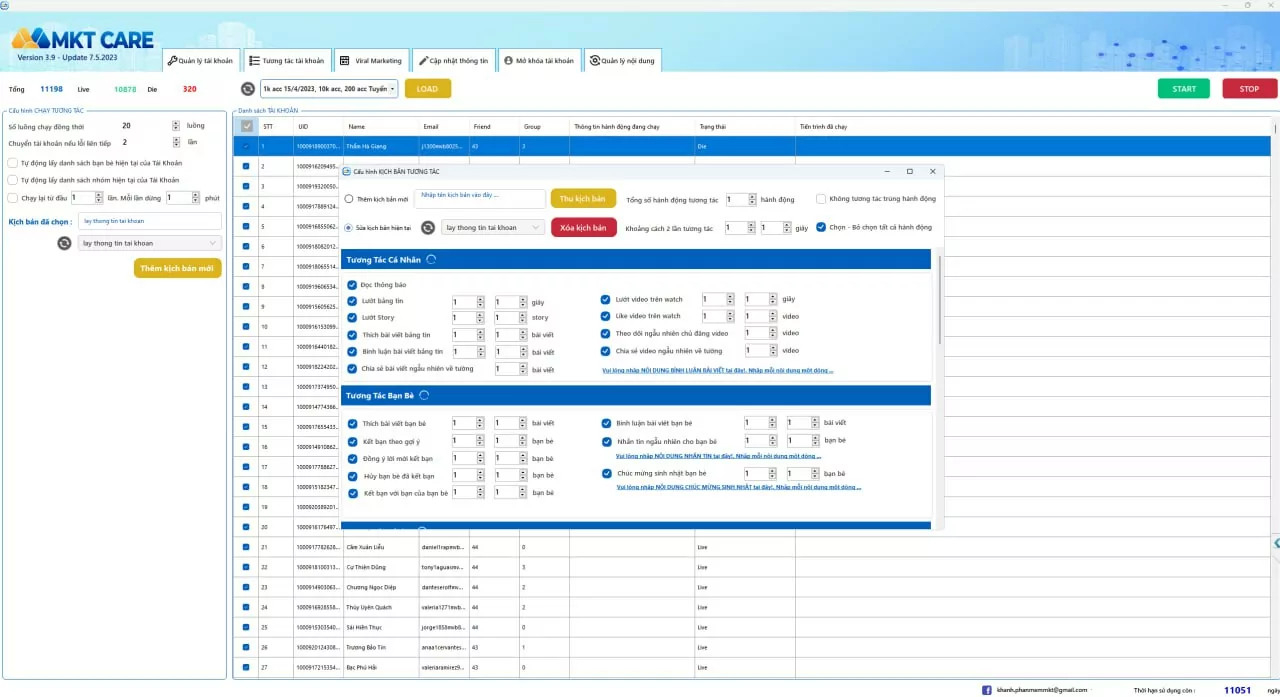Screen dimensions: 1280x697
Task: Open the 'Mở khóa tài khoản' tab
Action: [x=538, y=61]
